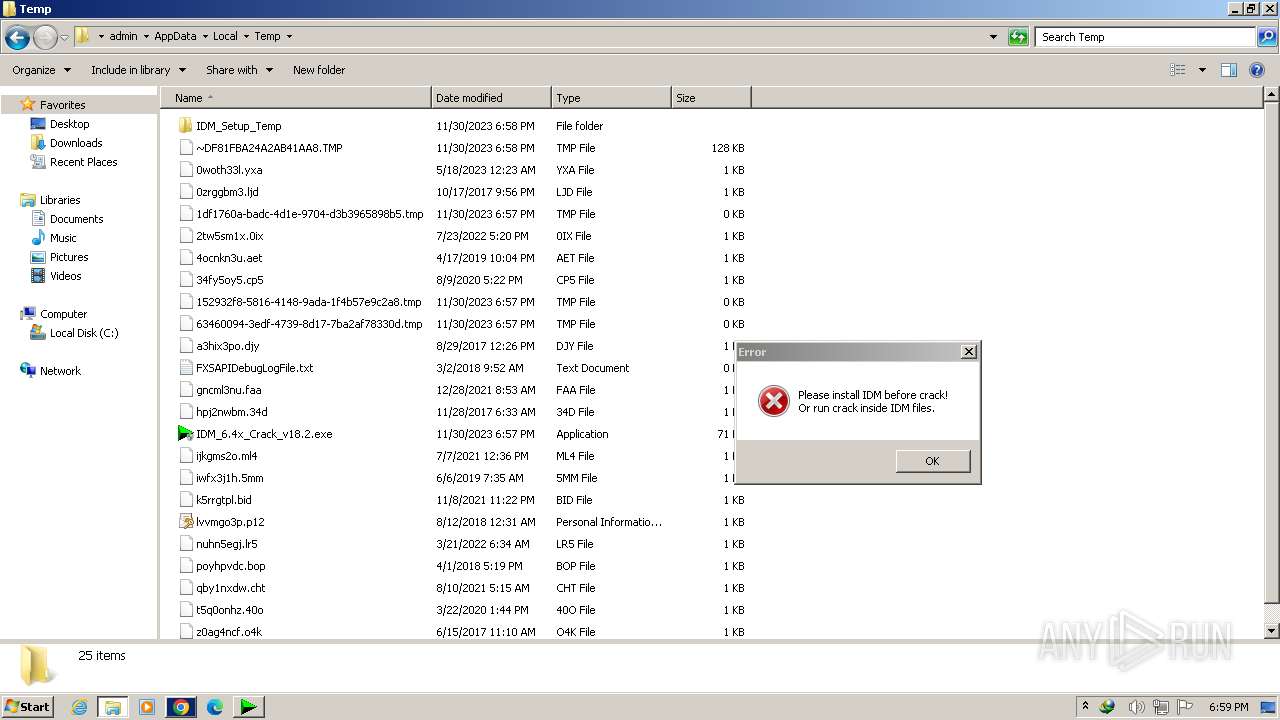This screenshot has height=720, width=1280.
Task: Select Computer in navigation pane
Action: pyautogui.click(x=63, y=314)
